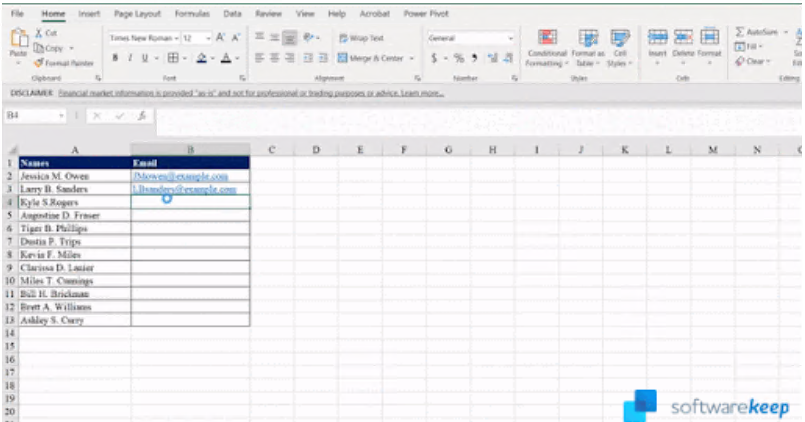The width and height of the screenshot is (805, 422).
Task: Toggle Bold formatting
Action: (115, 58)
